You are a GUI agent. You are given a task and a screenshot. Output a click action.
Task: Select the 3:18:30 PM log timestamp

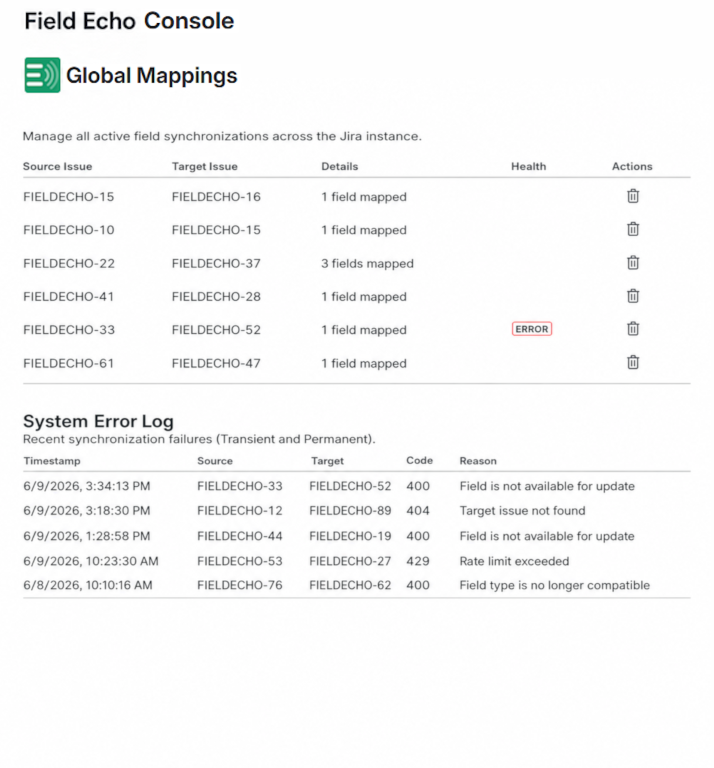87,511
